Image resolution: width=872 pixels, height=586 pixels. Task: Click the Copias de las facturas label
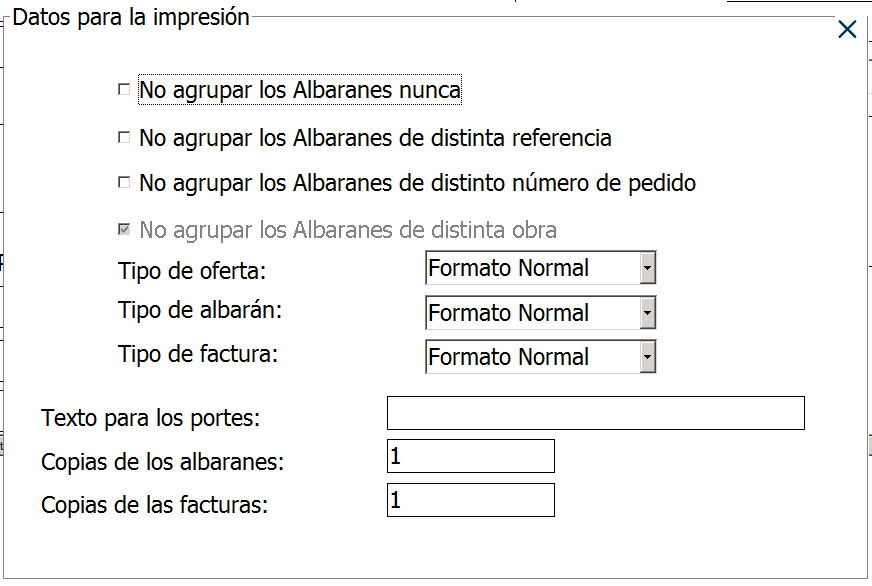click(155, 505)
